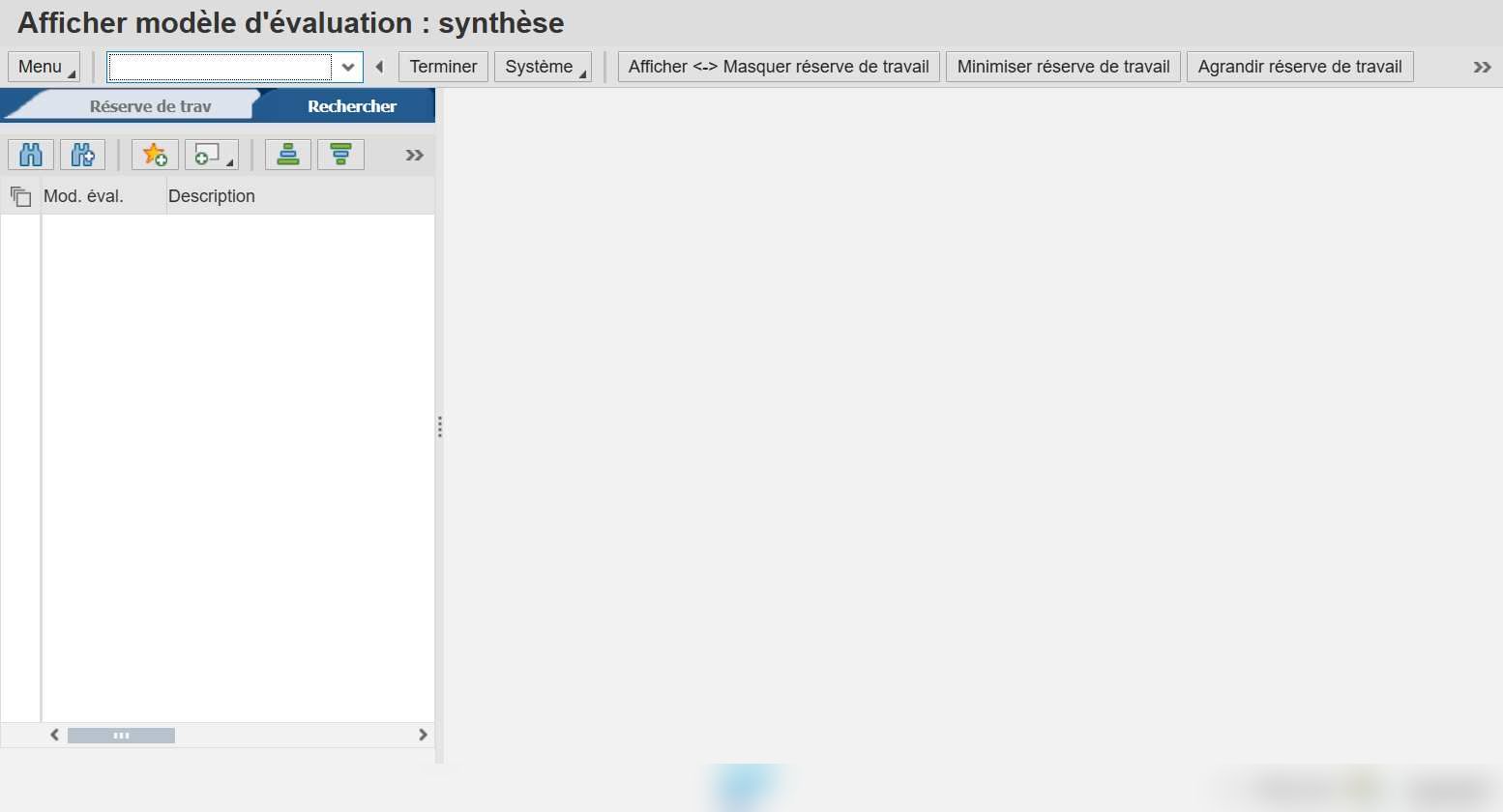1503x812 pixels.
Task: Click the binoculars with plus icon
Action: (x=83, y=155)
